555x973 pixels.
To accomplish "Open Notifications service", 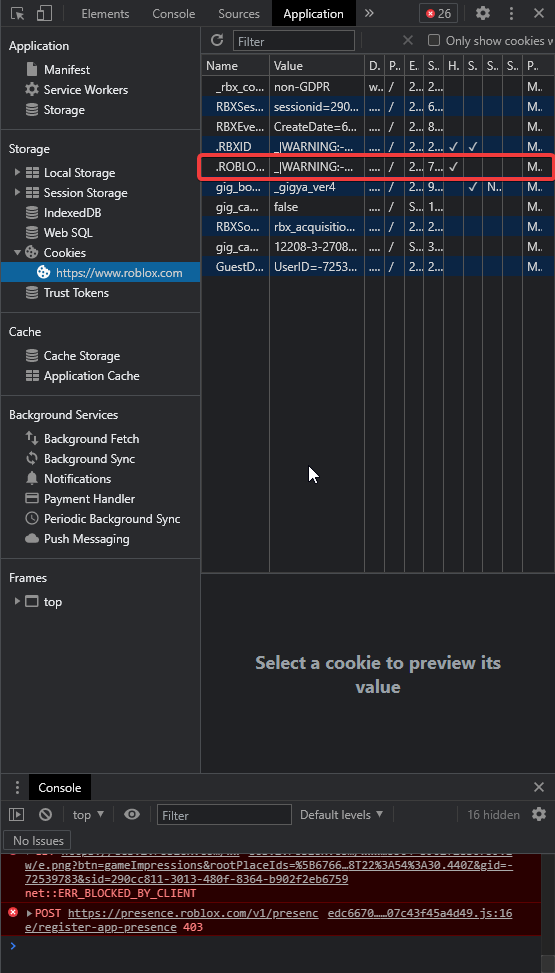I will [77, 478].
